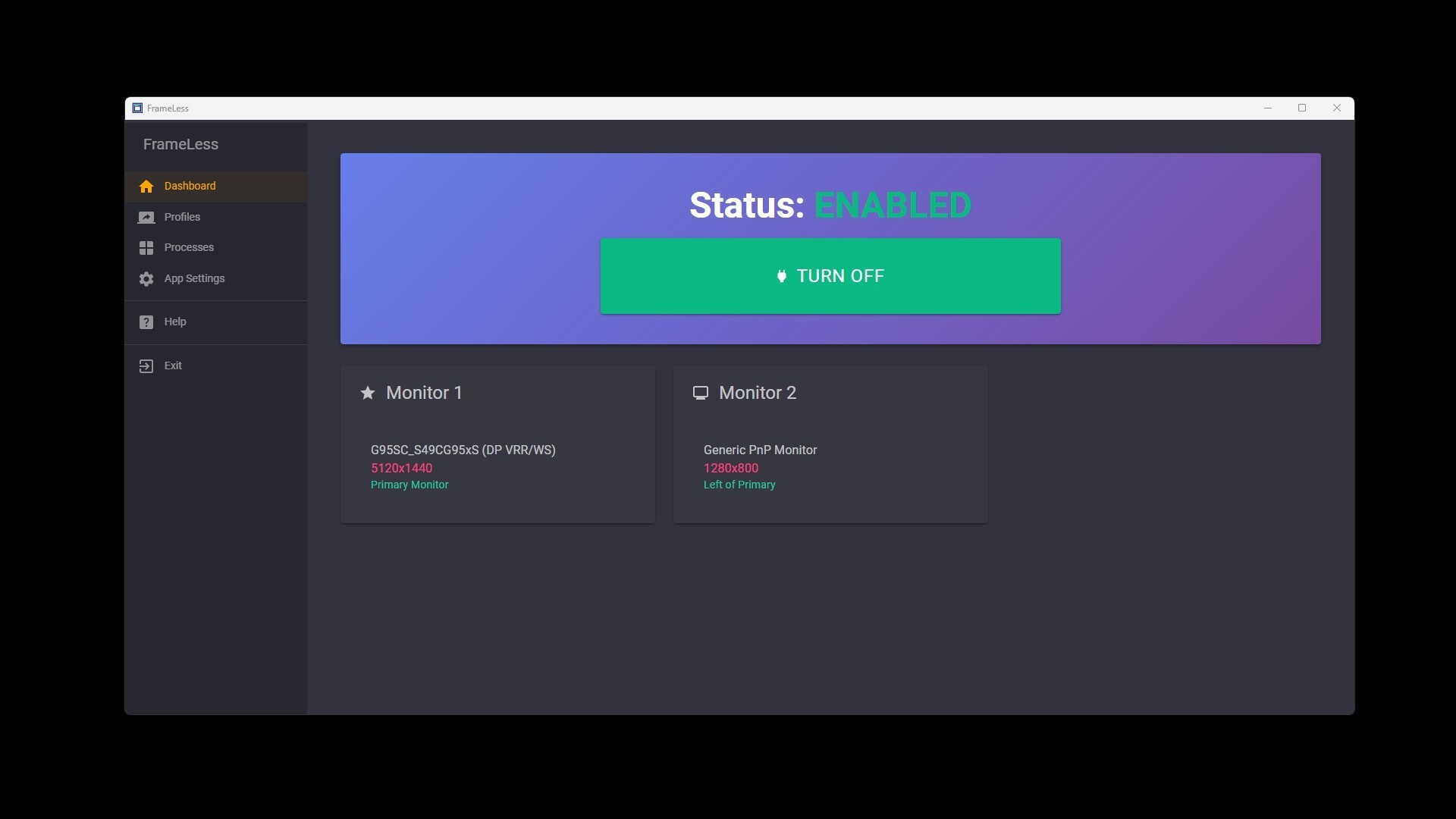Select the Dashboard home icon

click(146, 187)
